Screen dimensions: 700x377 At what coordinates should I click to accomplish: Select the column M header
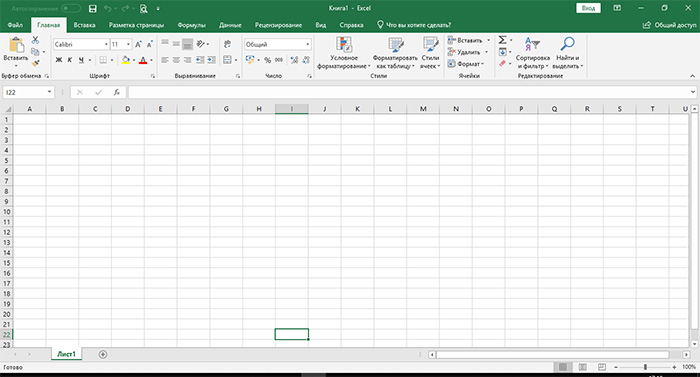(x=423, y=109)
